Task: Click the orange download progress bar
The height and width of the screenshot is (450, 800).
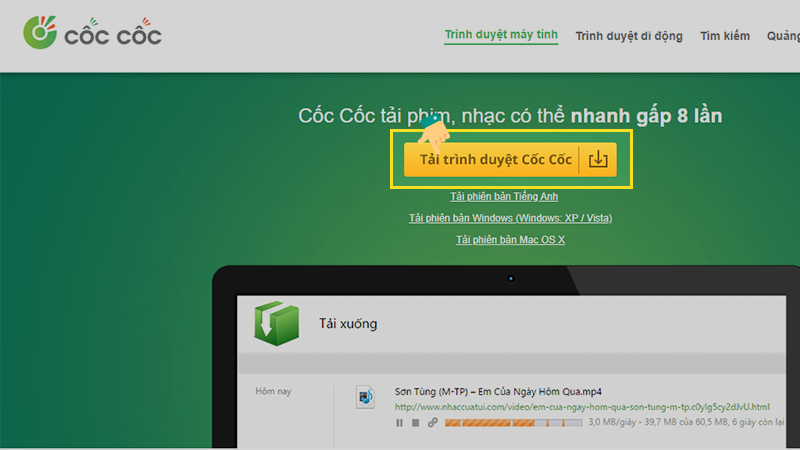Action: [x=513, y=422]
